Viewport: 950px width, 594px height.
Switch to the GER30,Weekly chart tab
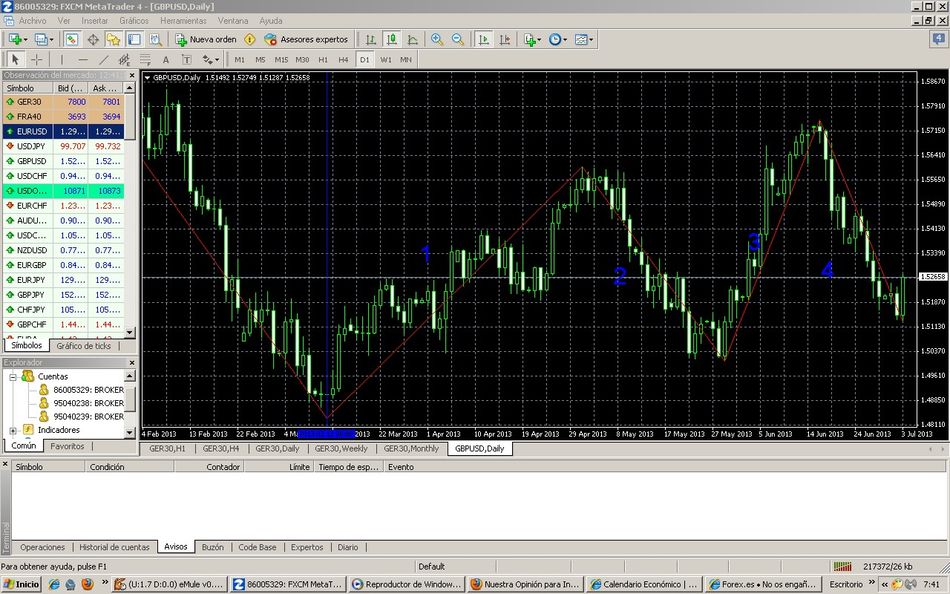tap(342, 449)
